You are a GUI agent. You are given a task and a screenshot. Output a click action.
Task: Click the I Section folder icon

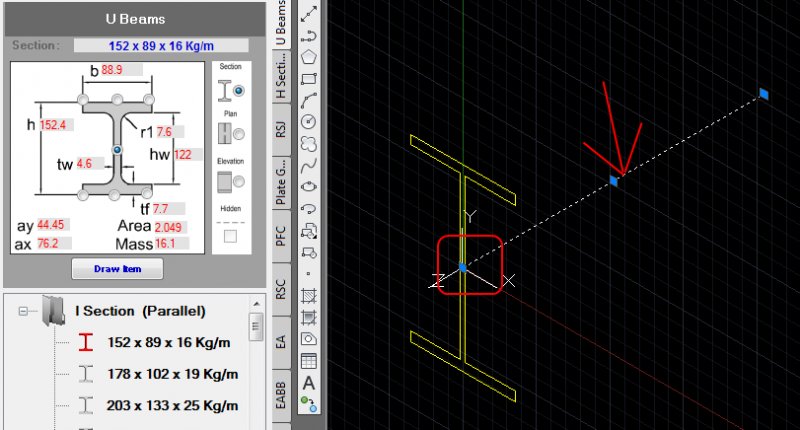click(x=54, y=310)
